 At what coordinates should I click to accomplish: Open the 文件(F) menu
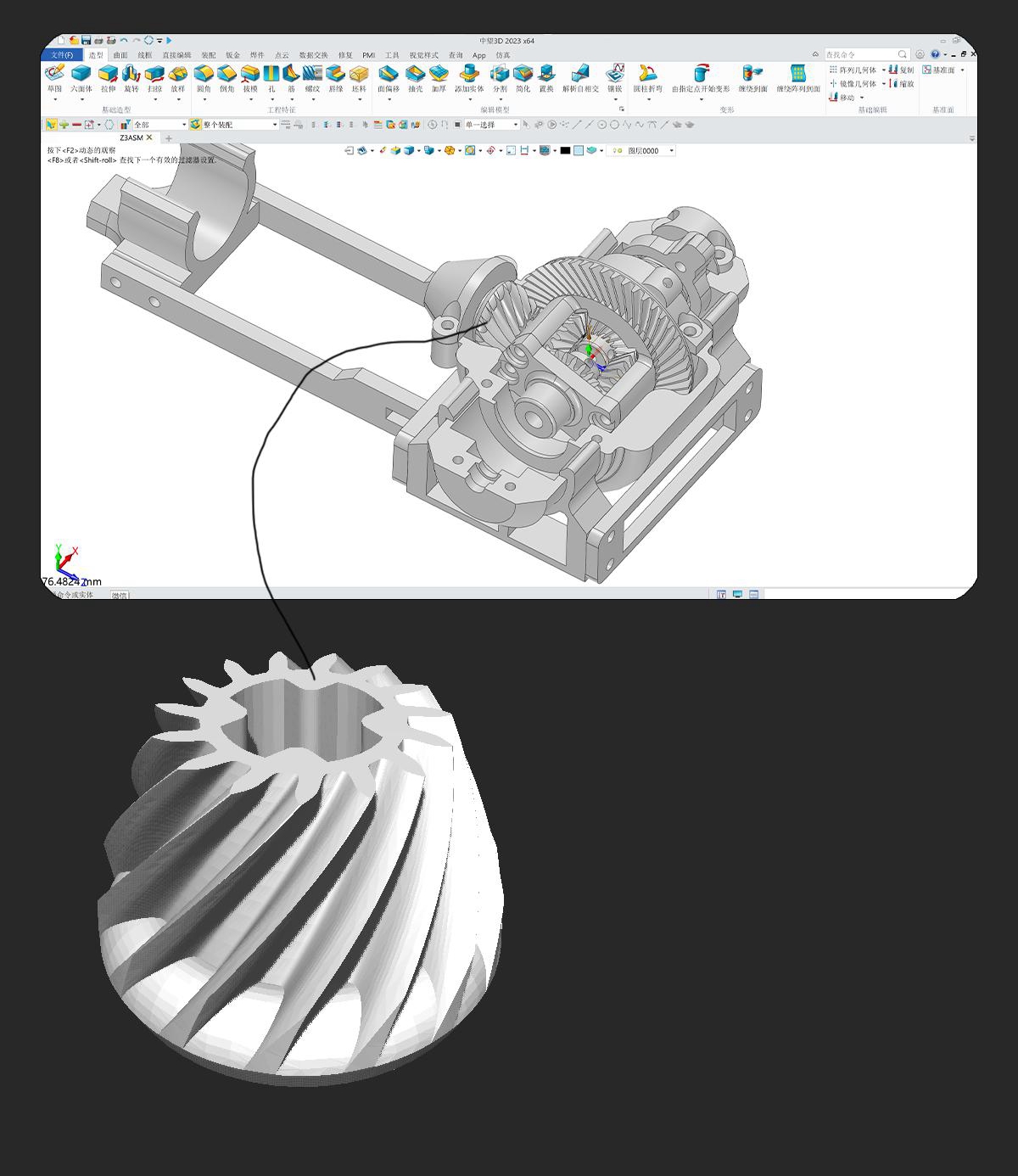(x=62, y=55)
